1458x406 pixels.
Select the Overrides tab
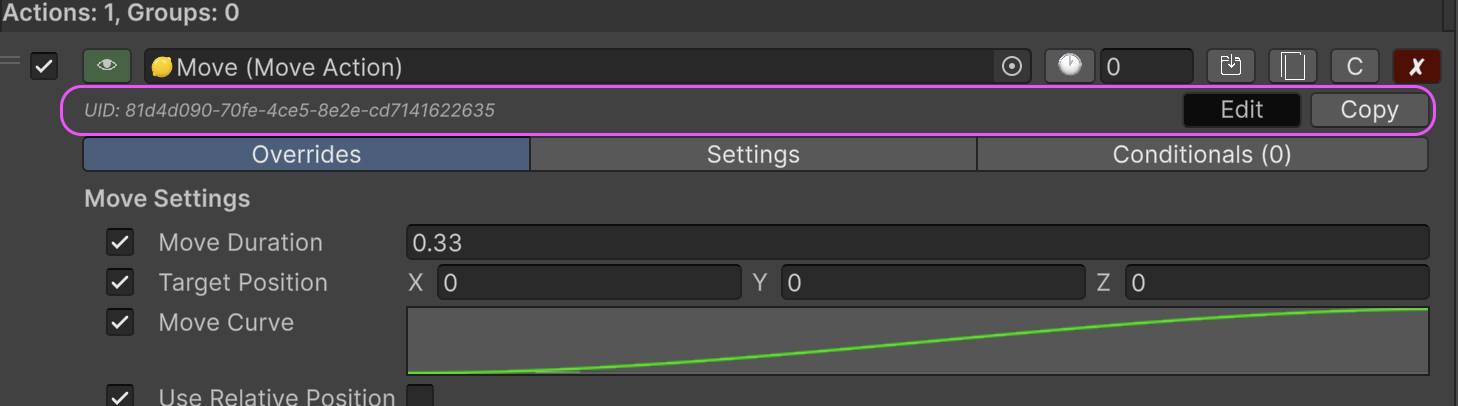tap(306, 155)
